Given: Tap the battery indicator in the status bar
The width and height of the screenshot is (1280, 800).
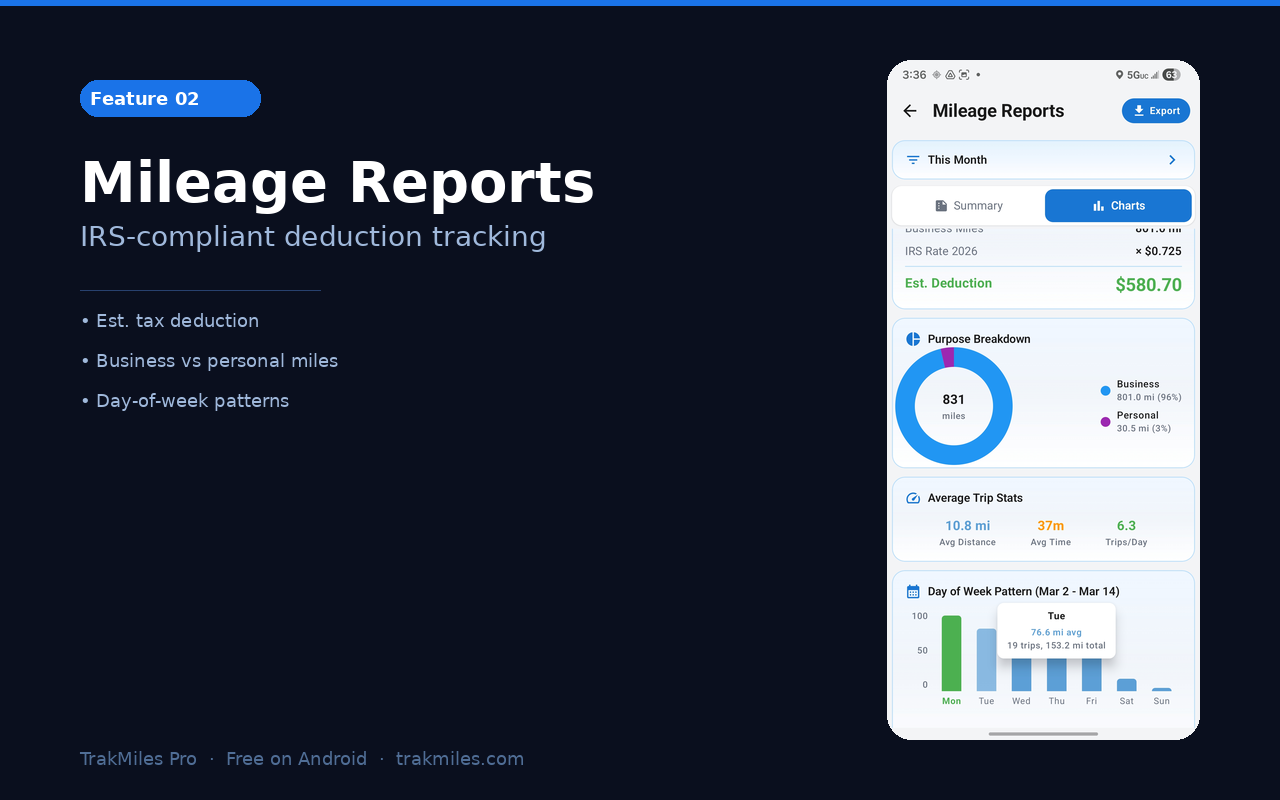Looking at the screenshot, I should (1168, 74).
